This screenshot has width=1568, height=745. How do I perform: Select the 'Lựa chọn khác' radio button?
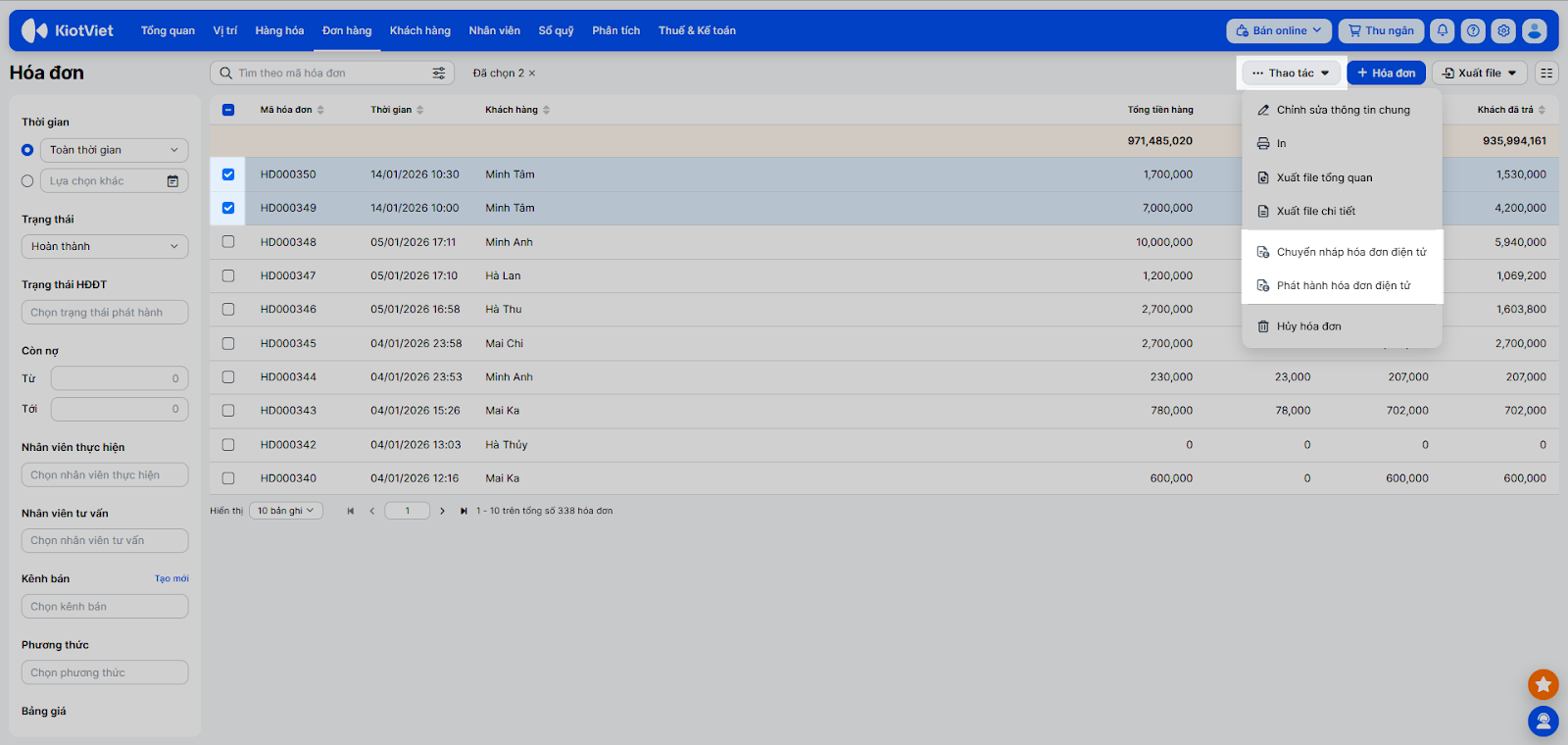pyautogui.click(x=27, y=181)
